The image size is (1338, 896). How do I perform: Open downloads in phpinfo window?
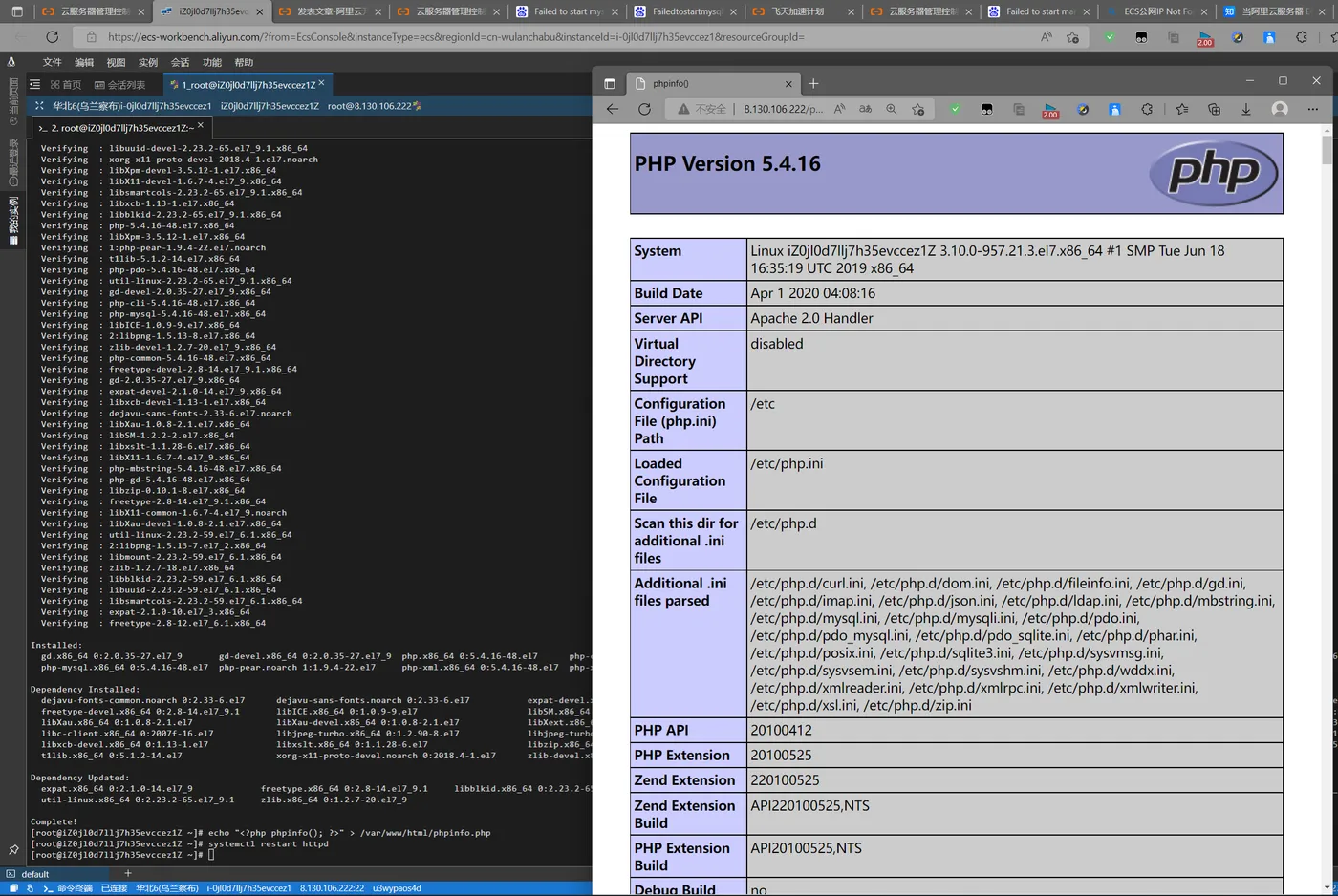coord(1246,109)
